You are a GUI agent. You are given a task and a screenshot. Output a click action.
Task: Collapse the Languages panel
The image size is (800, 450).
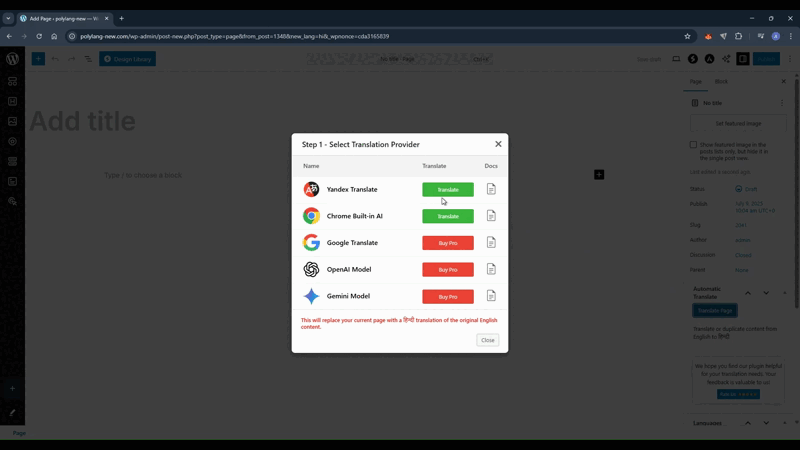click(785, 423)
